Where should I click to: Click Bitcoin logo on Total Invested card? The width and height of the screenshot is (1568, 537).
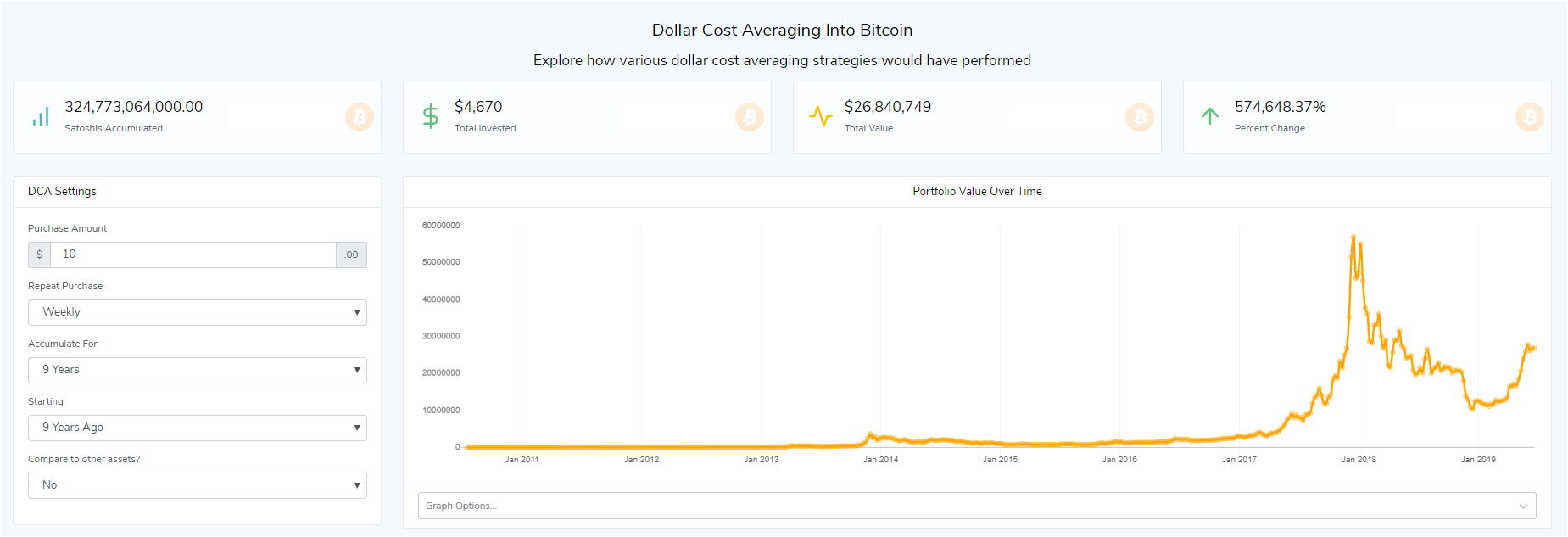point(750,117)
